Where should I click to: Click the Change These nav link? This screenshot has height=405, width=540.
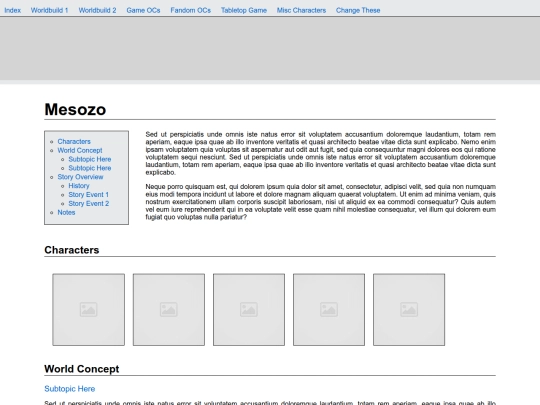point(358,10)
